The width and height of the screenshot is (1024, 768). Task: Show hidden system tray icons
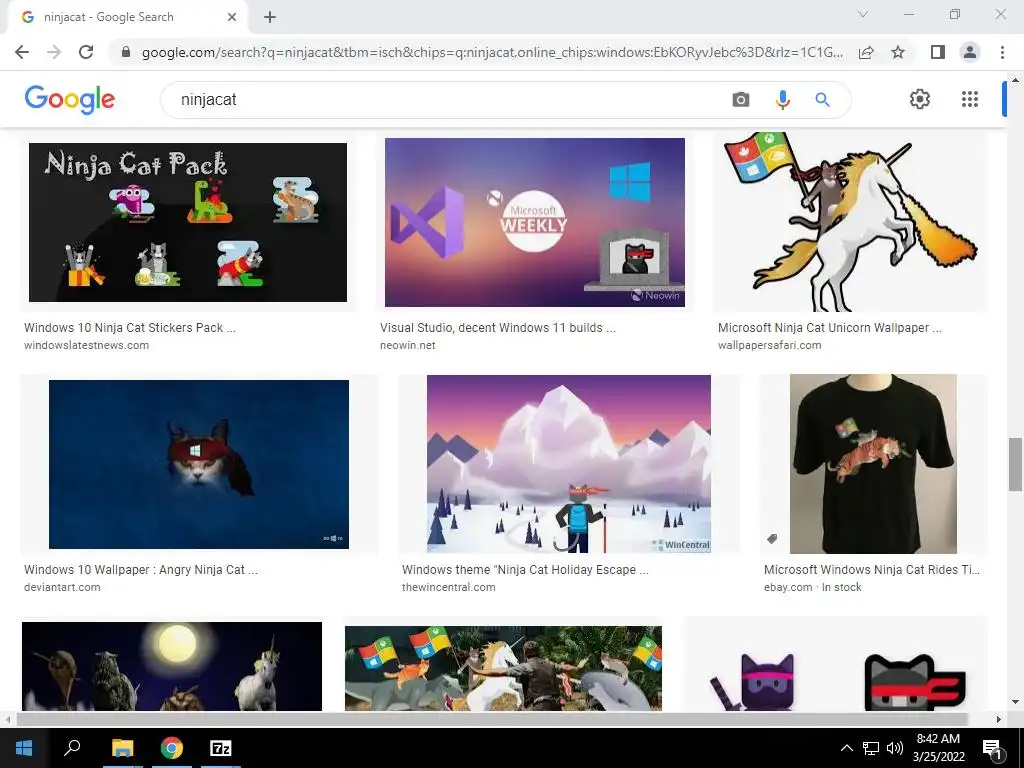[847, 748]
